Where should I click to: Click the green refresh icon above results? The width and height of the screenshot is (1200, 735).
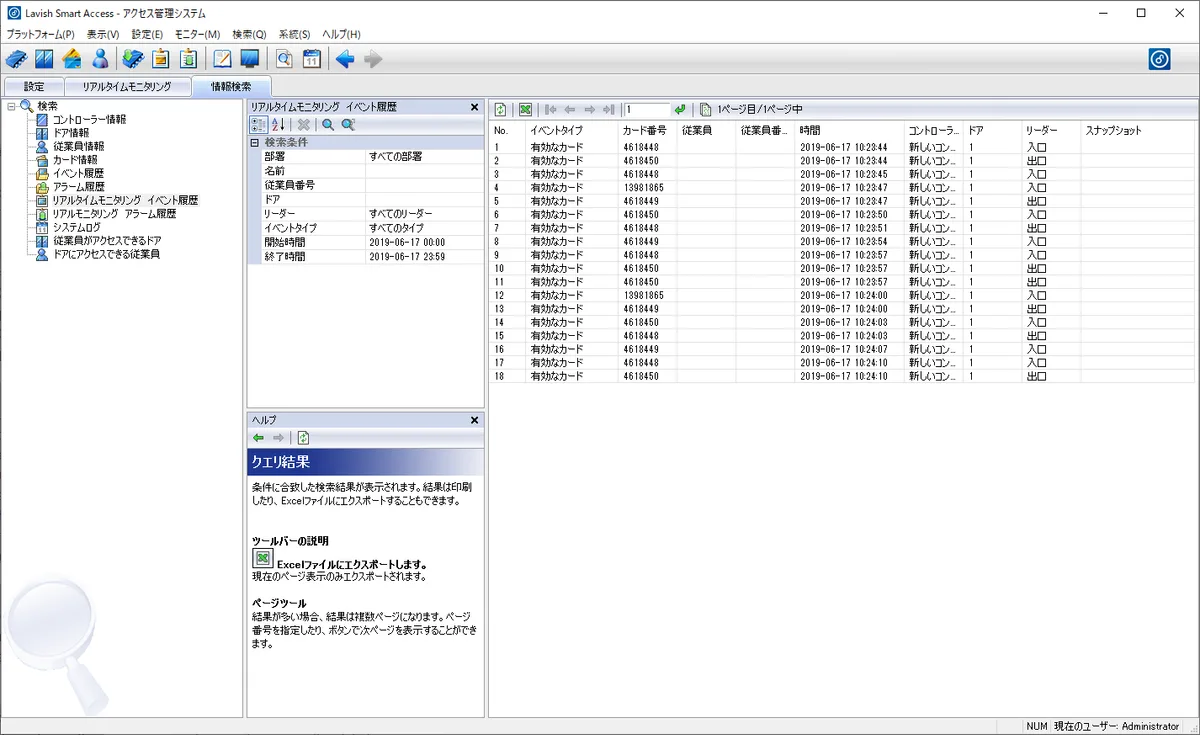(x=501, y=110)
